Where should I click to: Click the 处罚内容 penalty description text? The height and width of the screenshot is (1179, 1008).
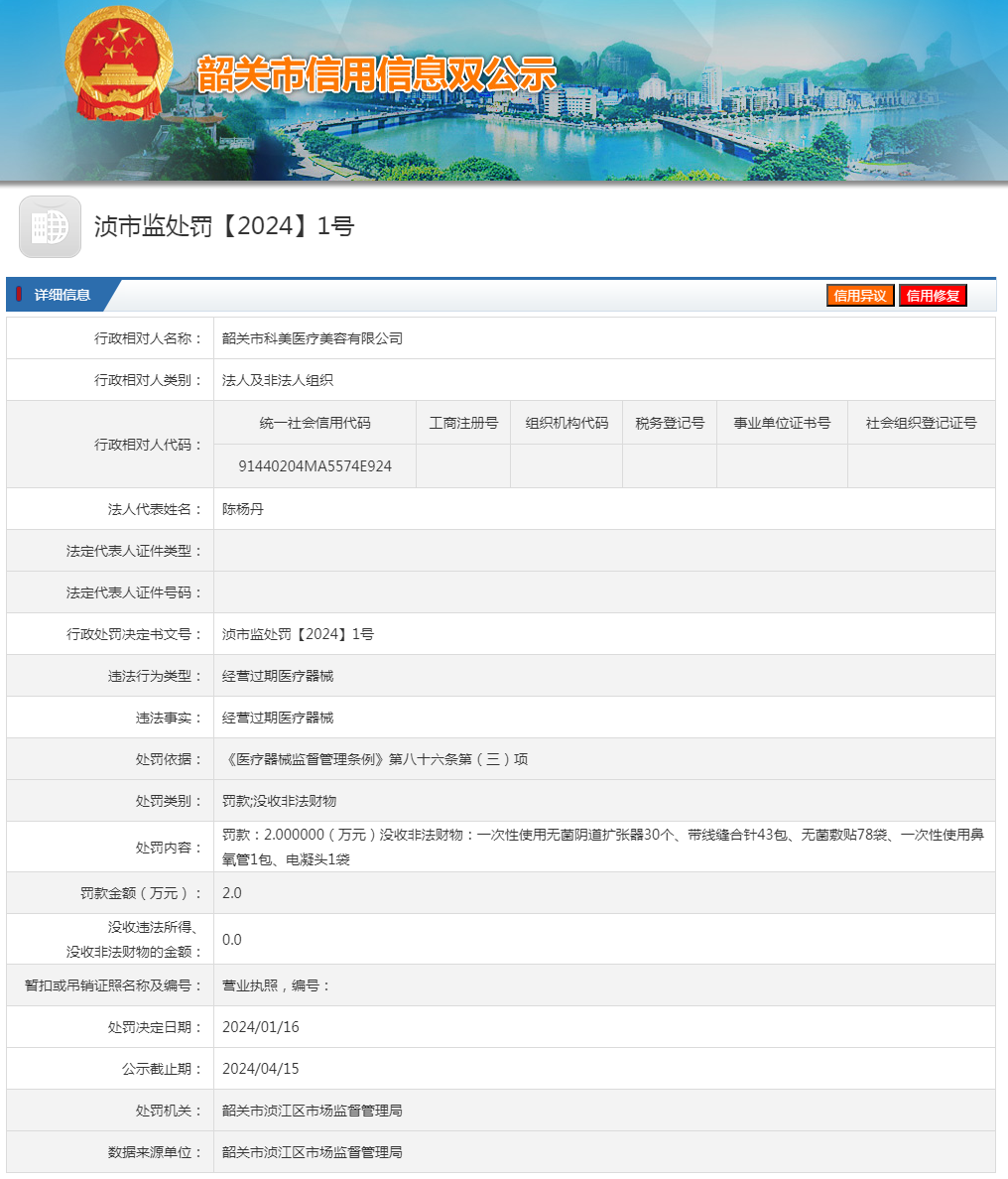pos(603,847)
